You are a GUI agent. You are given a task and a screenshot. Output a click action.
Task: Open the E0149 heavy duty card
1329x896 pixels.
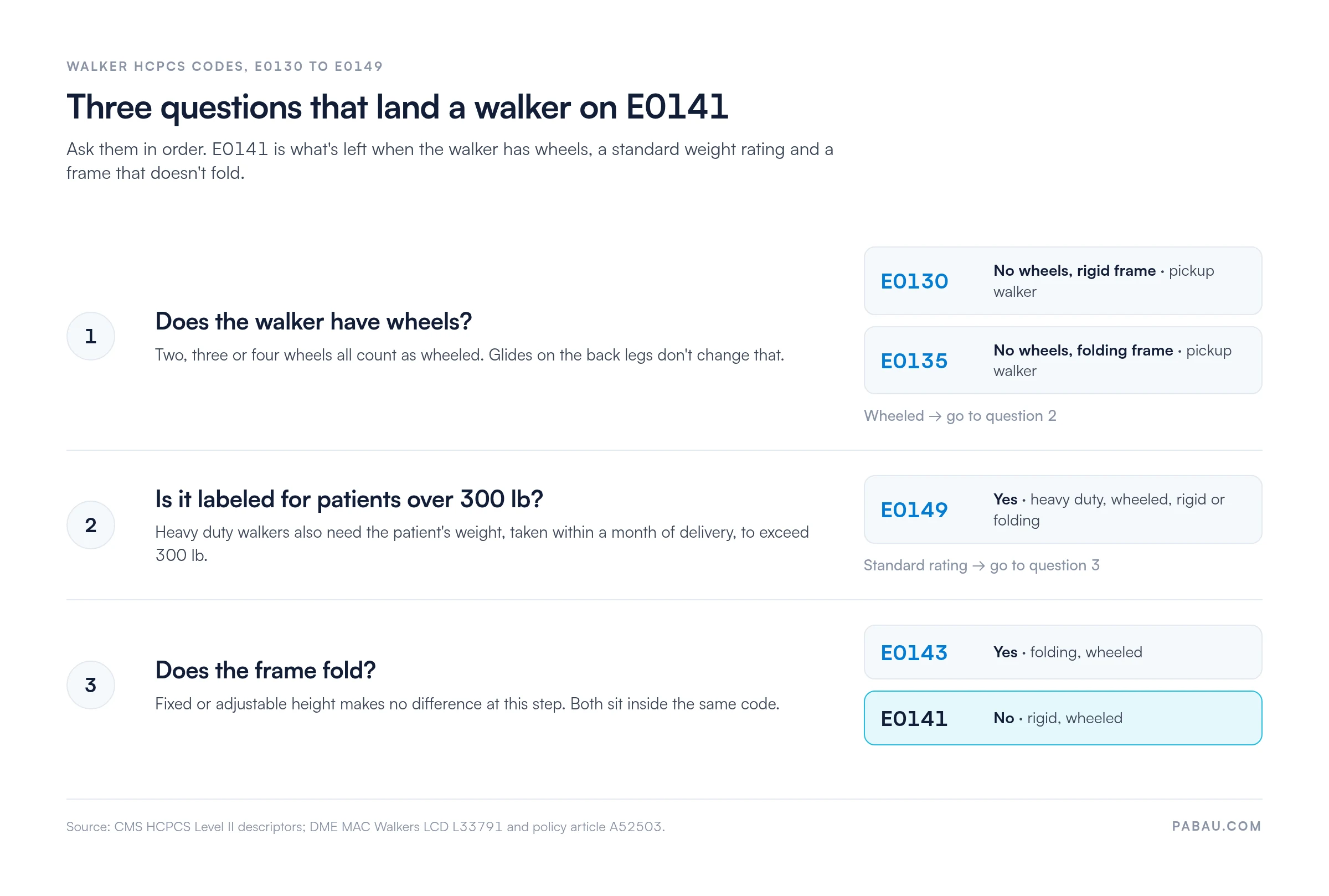point(1062,509)
